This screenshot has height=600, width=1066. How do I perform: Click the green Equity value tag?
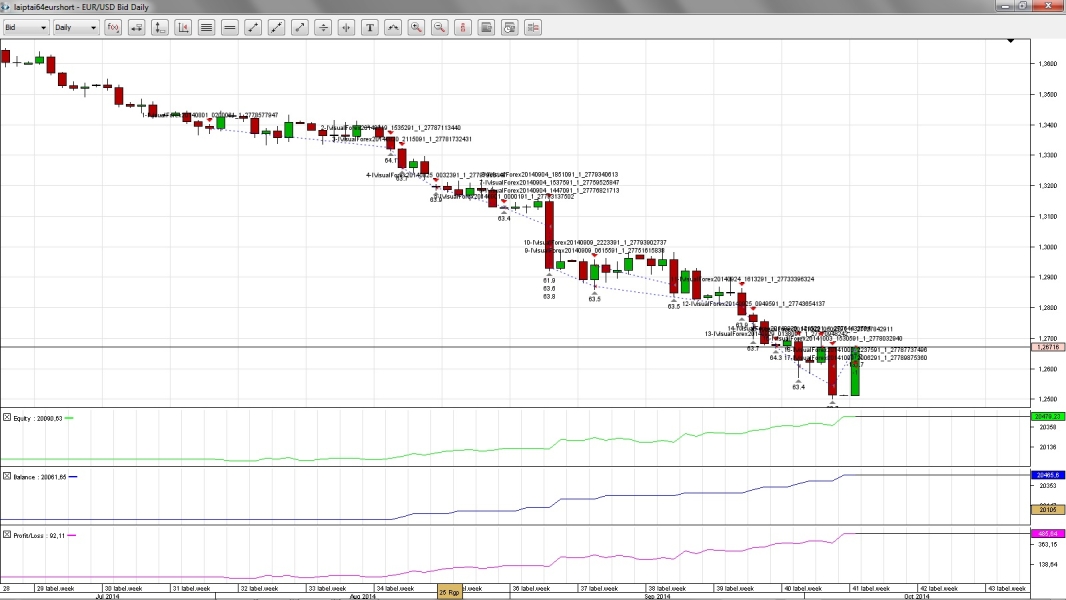1048,416
